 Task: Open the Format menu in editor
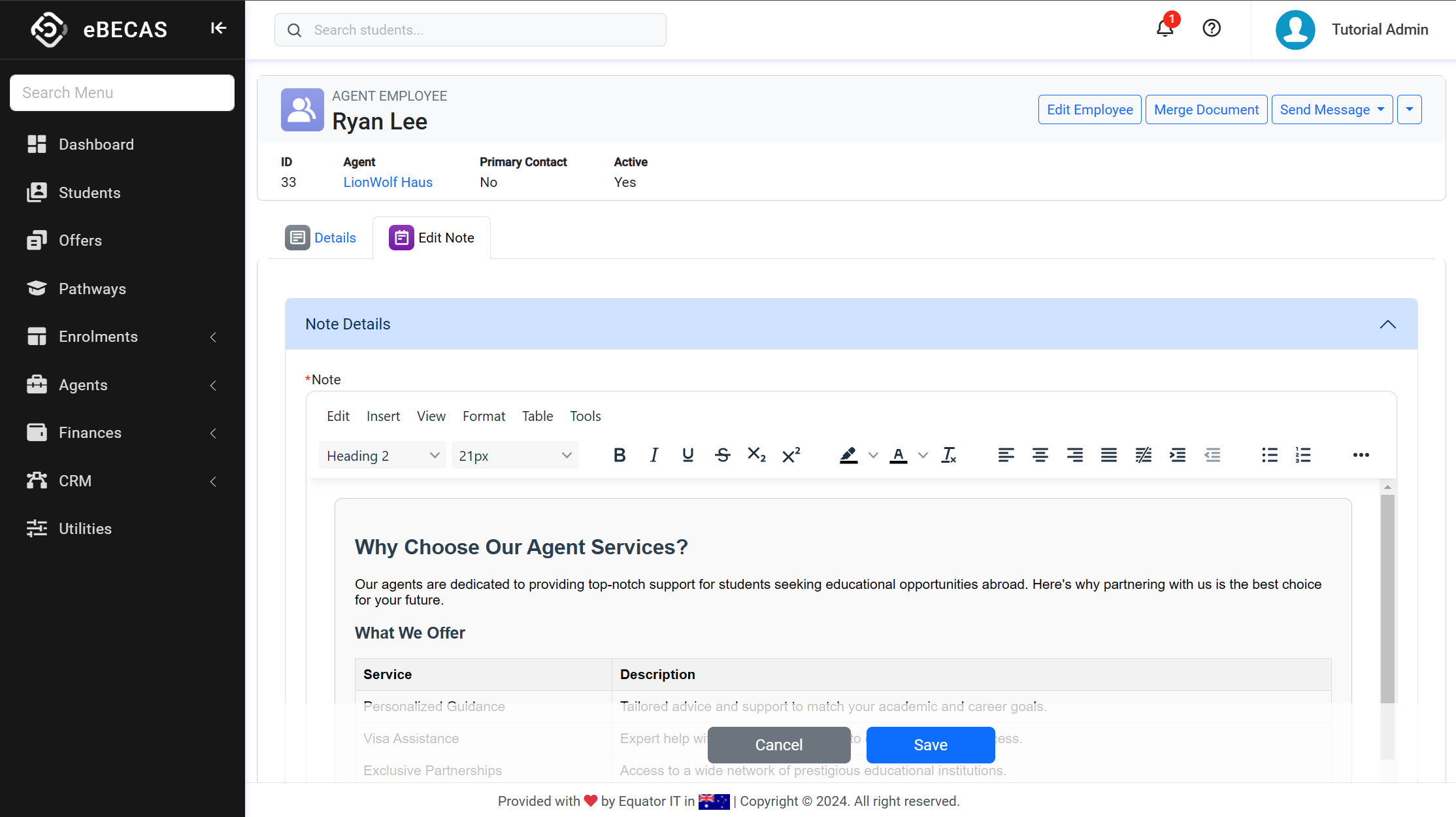484,416
